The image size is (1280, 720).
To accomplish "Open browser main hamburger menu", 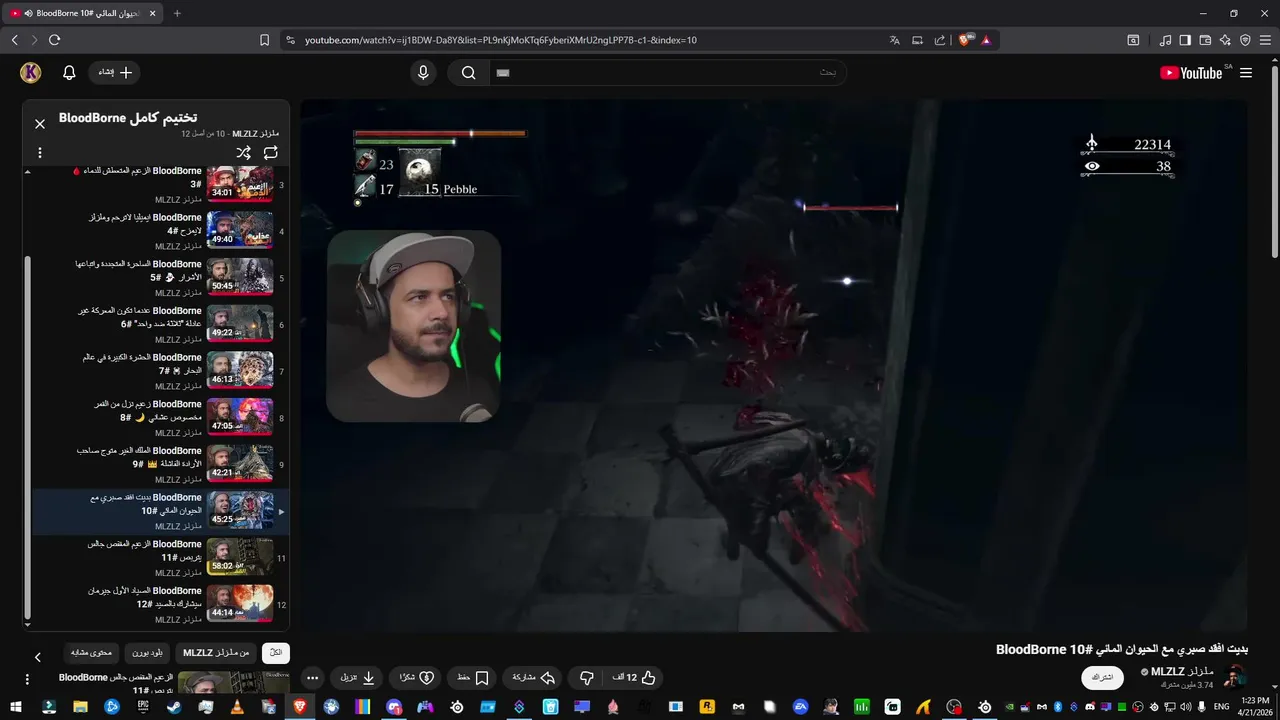I will (x=1265, y=40).
